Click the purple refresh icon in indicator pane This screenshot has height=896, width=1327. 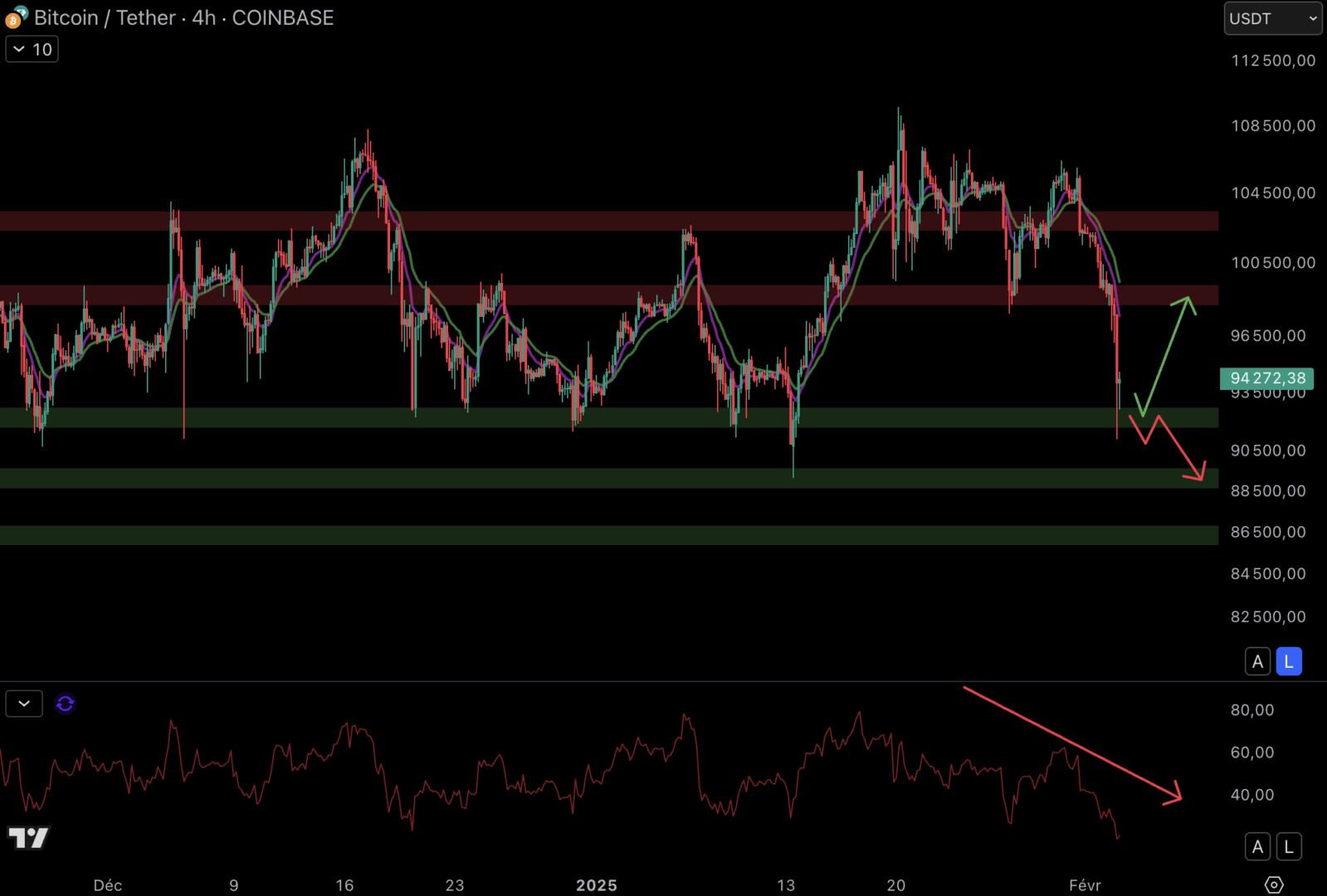pos(65,704)
